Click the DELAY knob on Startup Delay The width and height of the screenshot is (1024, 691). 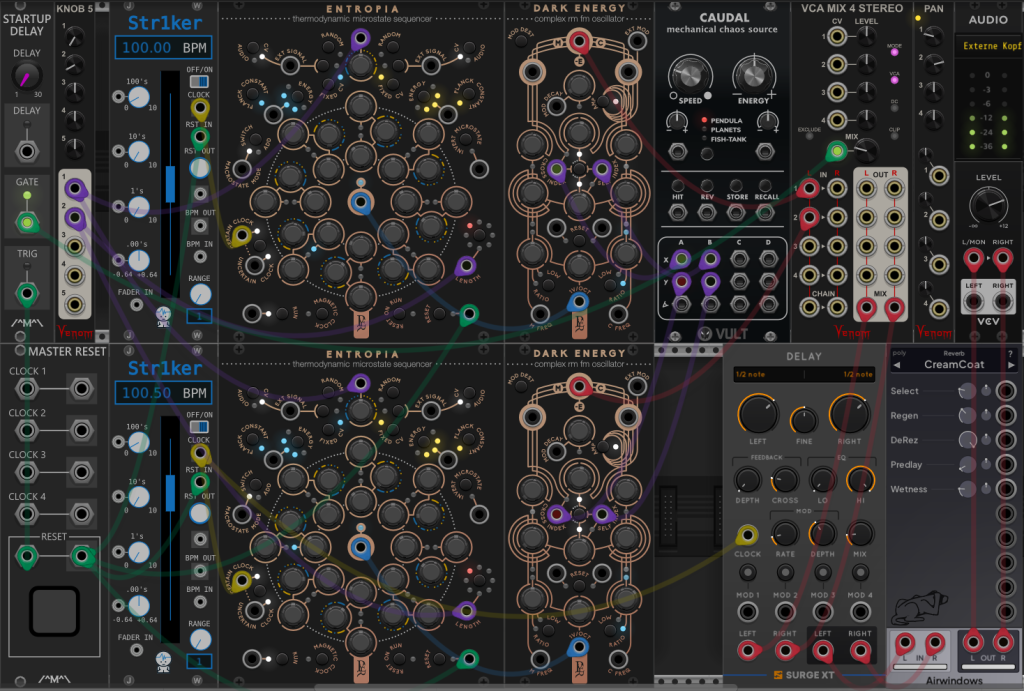point(27,76)
